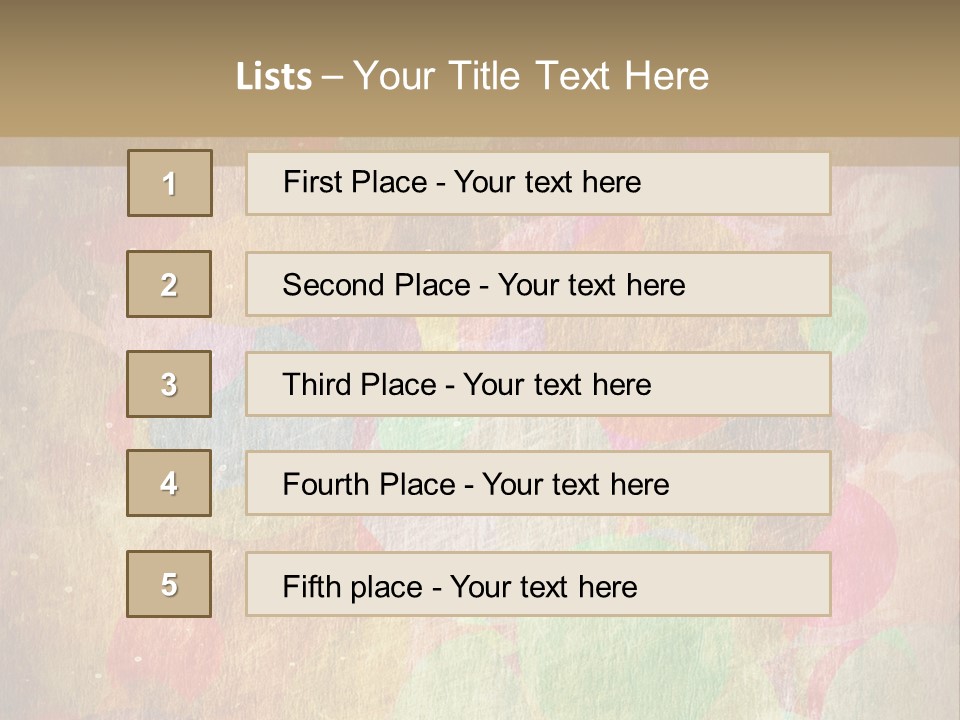Click the number 1 box
Image resolution: width=960 pixels, height=720 pixels.
click(170, 183)
